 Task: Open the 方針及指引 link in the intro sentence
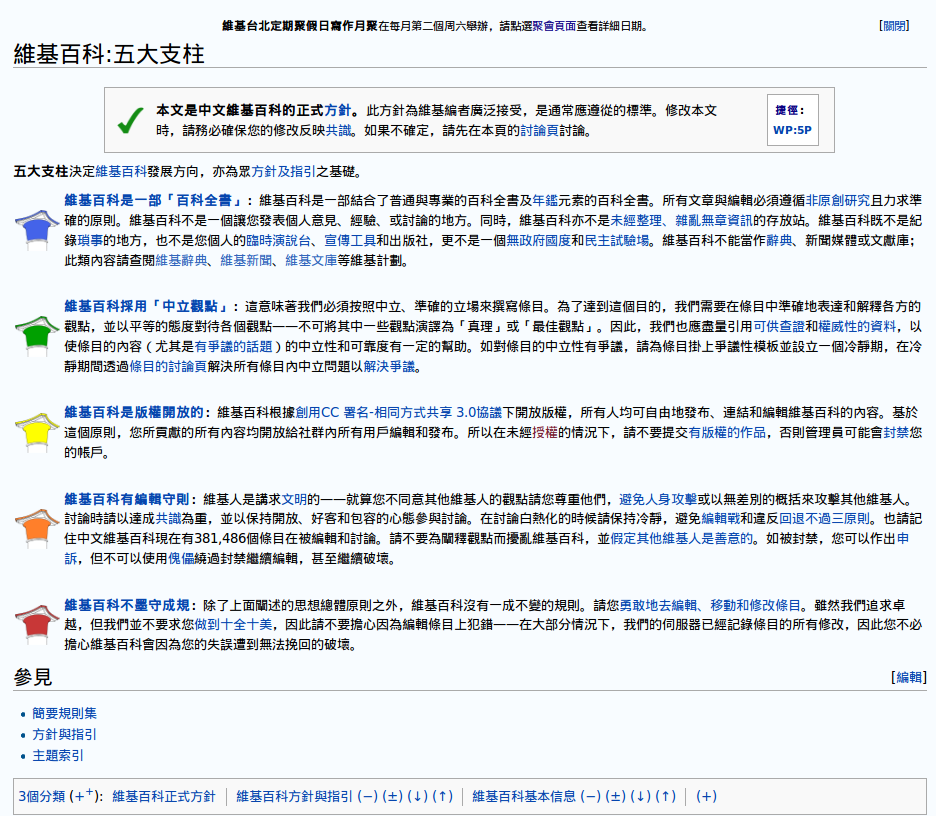pyautogui.click(x=284, y=171)
